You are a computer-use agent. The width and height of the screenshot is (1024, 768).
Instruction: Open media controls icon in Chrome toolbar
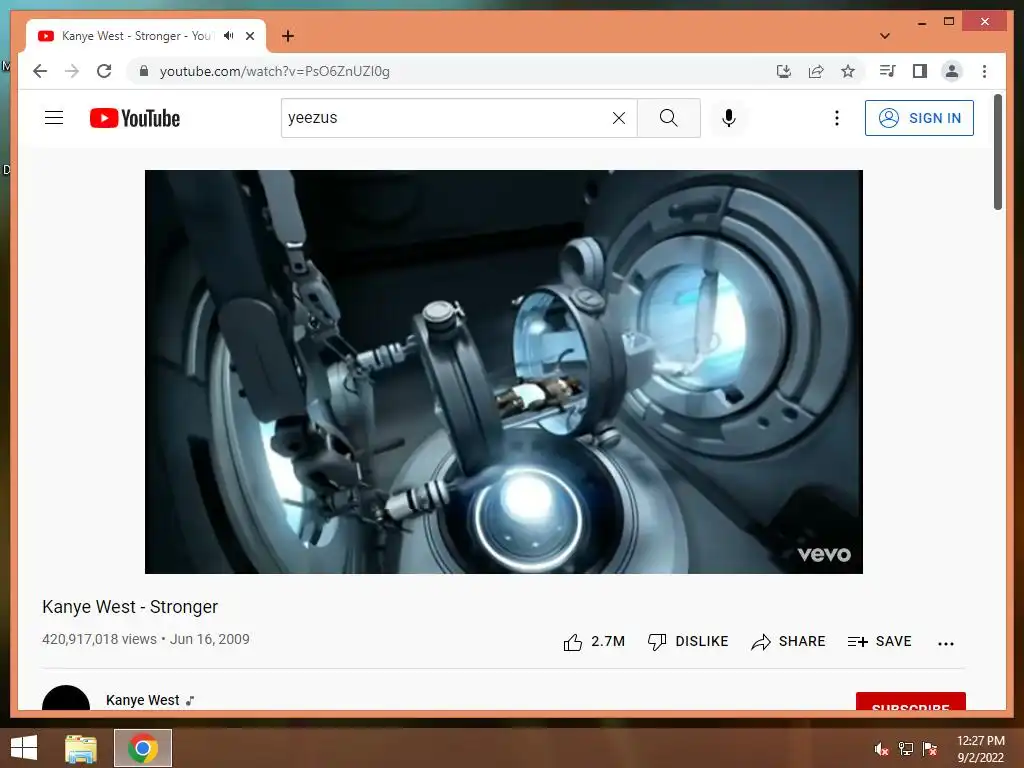tap(888, 71)
